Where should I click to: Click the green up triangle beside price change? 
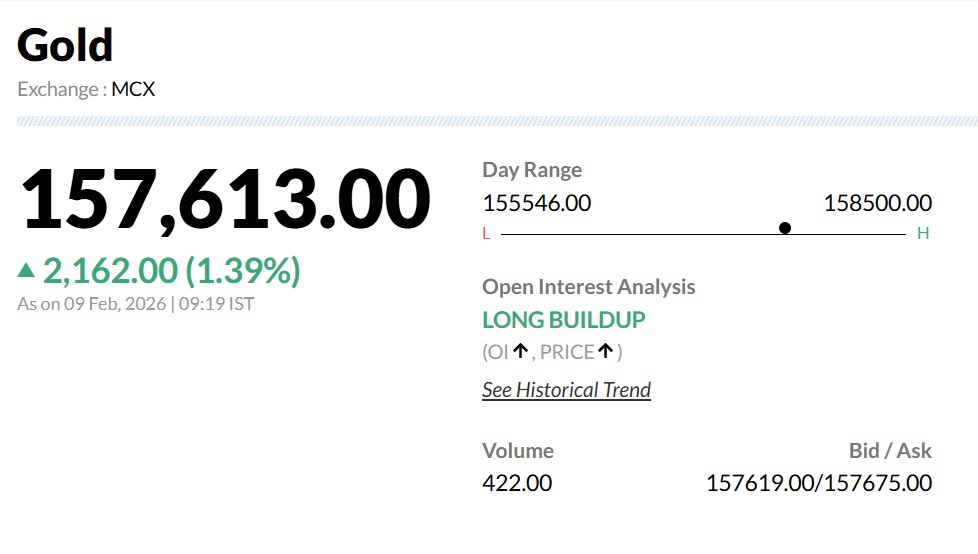point(26,270)
